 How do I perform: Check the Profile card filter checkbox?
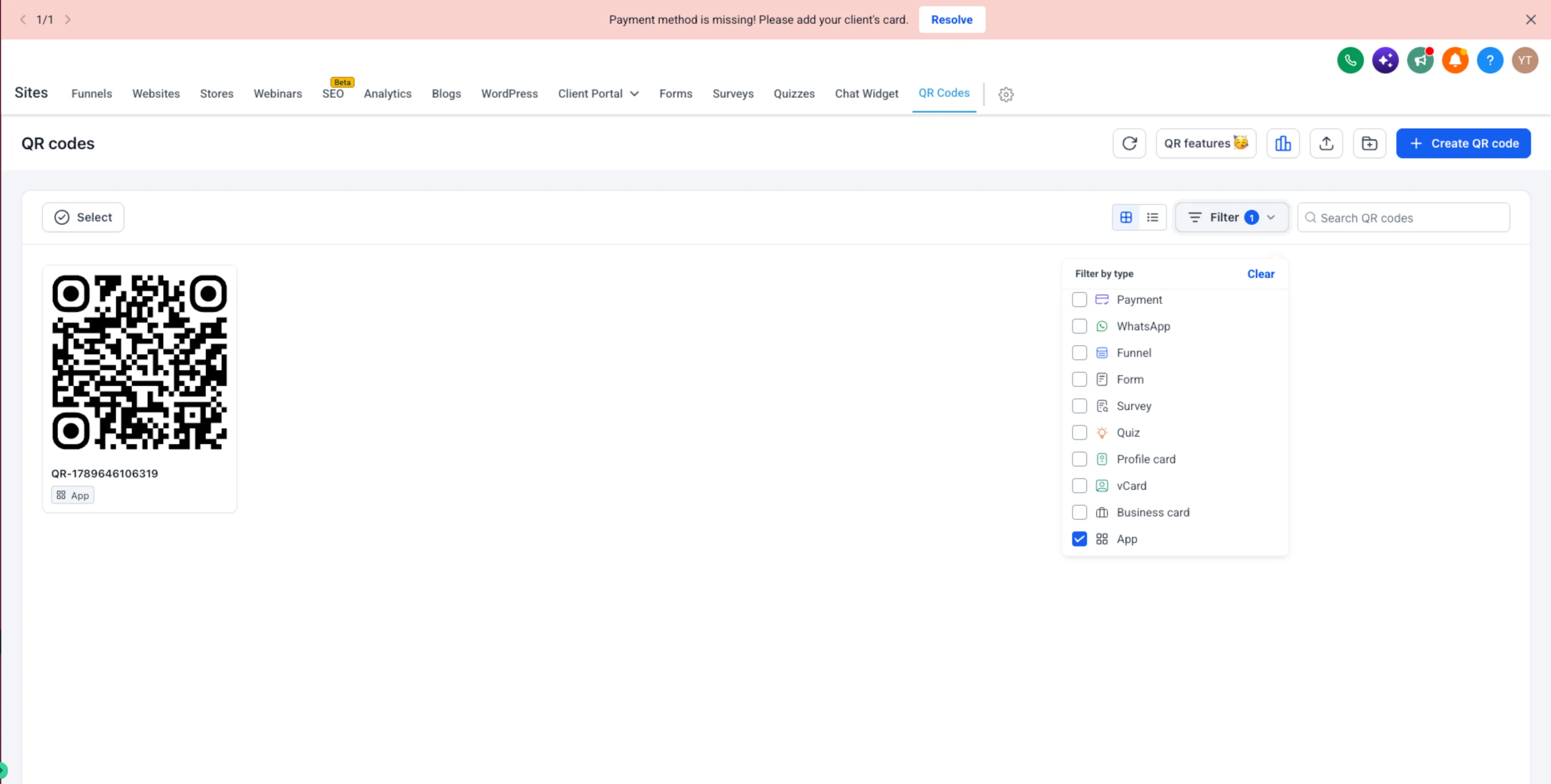click(x=1079, y=459)
